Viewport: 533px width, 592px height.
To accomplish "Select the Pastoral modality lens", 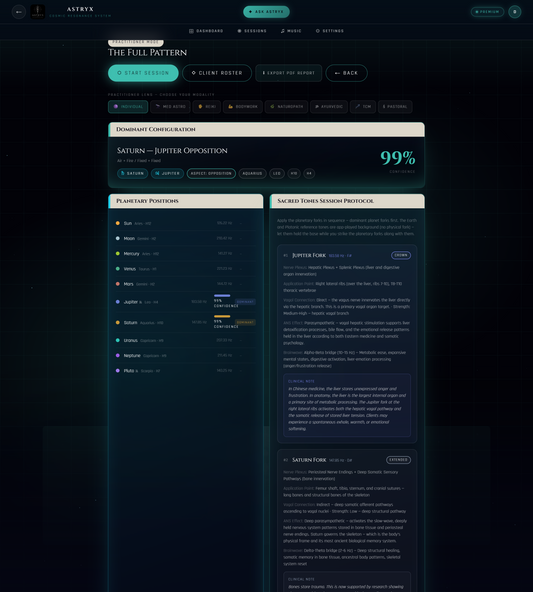I will (x=395, y=107).
